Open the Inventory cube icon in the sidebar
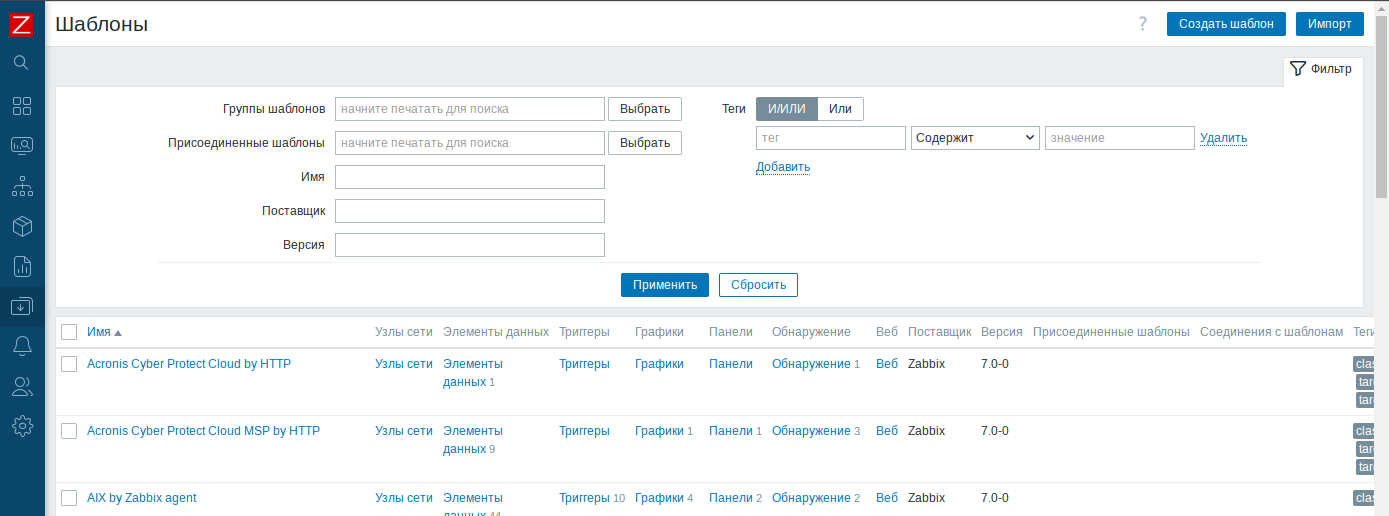This screenshot has height=516, width=1389. (x=22, y=226)
